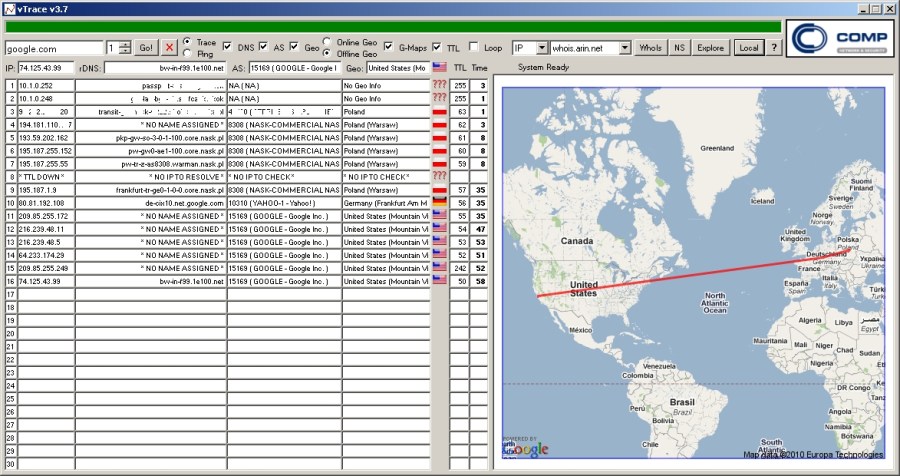Click the Poland flag in row 9

440,189
